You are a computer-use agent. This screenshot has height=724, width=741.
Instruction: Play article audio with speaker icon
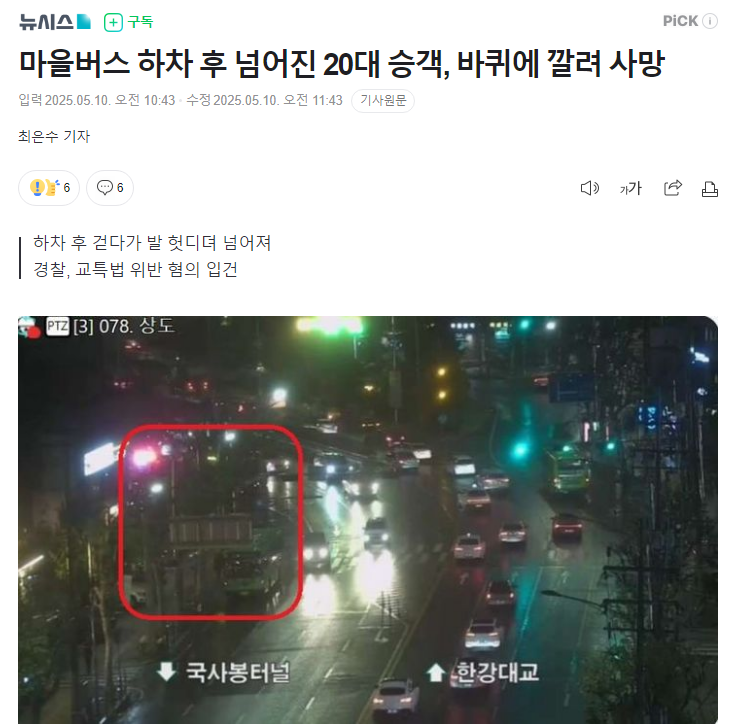(x=589, y=188)
